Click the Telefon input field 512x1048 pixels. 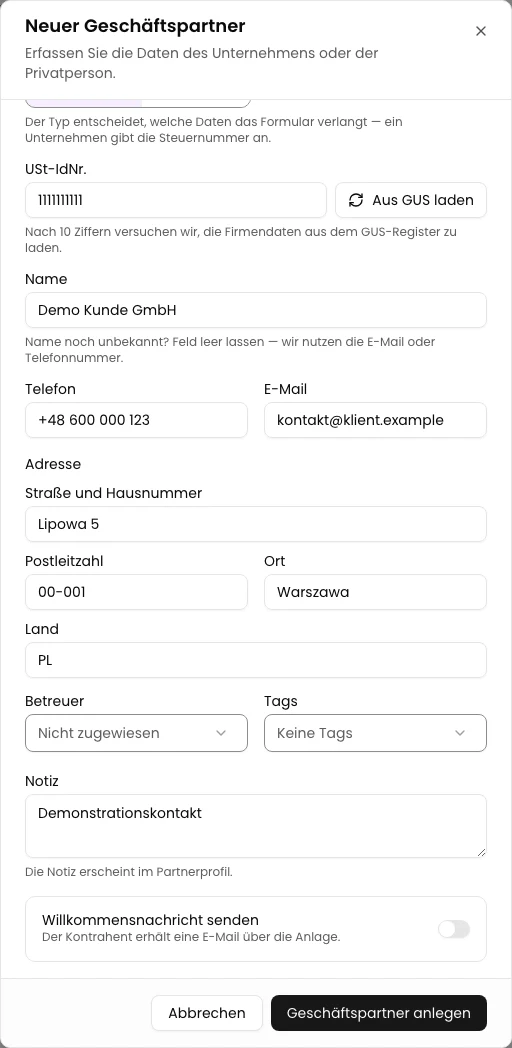point(136,420)
